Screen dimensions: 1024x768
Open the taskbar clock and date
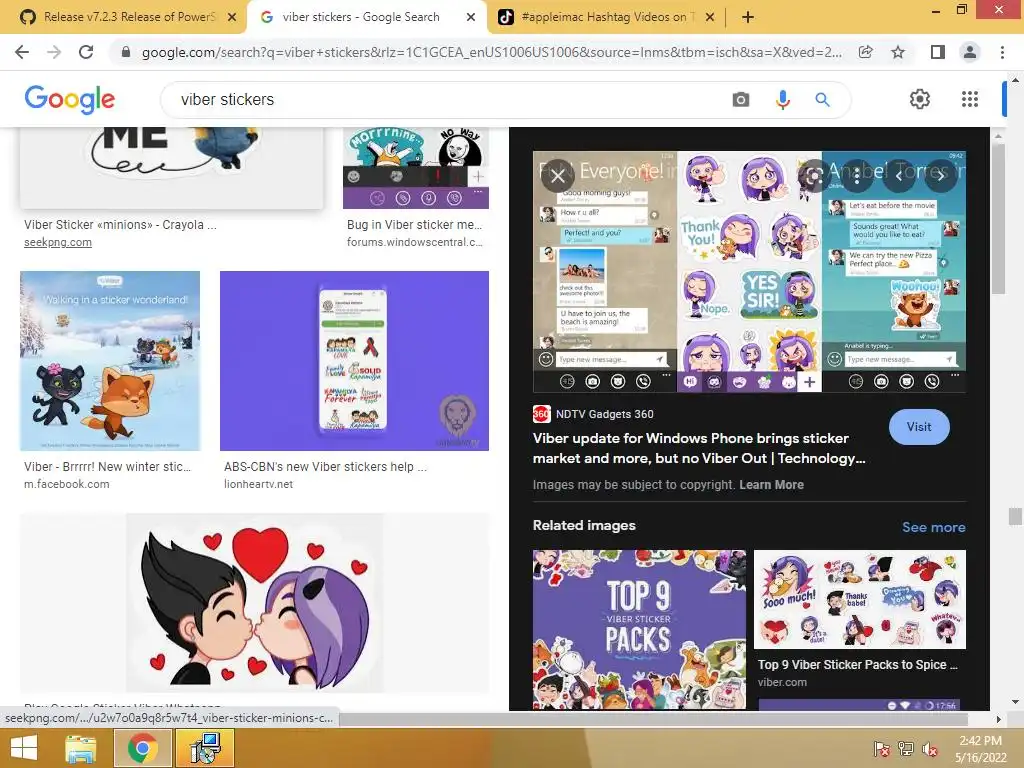coord(980,749)
